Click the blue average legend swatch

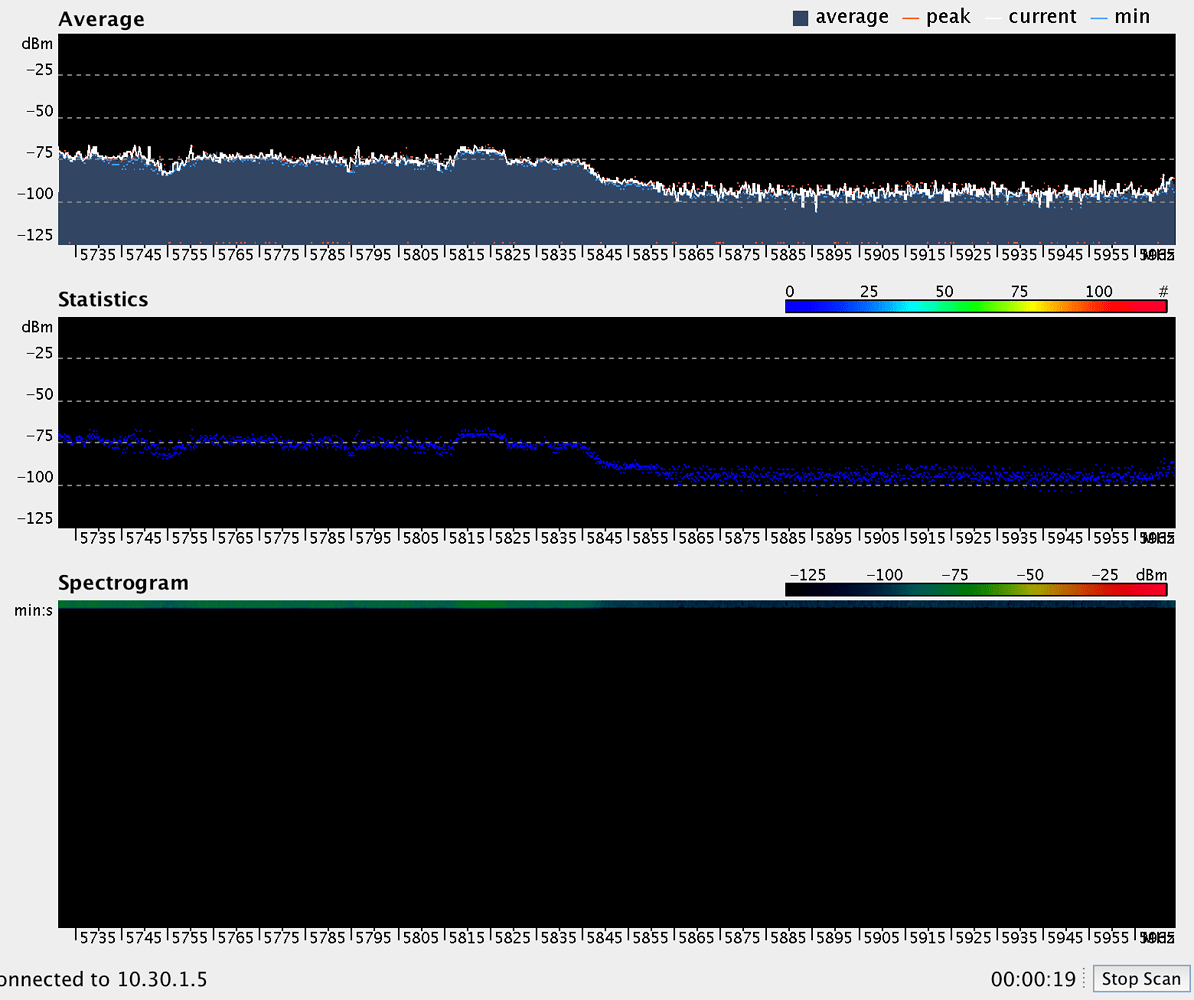(x=799, y=16)
